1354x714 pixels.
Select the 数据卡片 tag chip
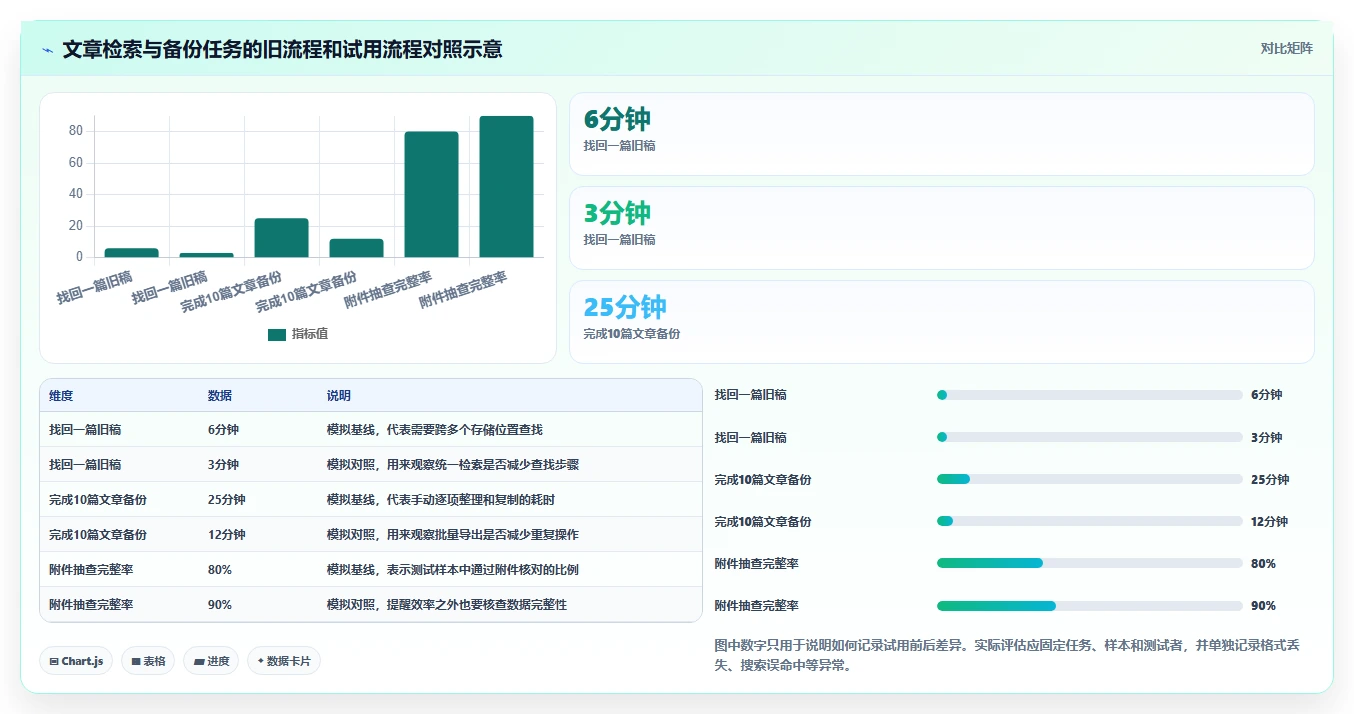pos(284,661)
